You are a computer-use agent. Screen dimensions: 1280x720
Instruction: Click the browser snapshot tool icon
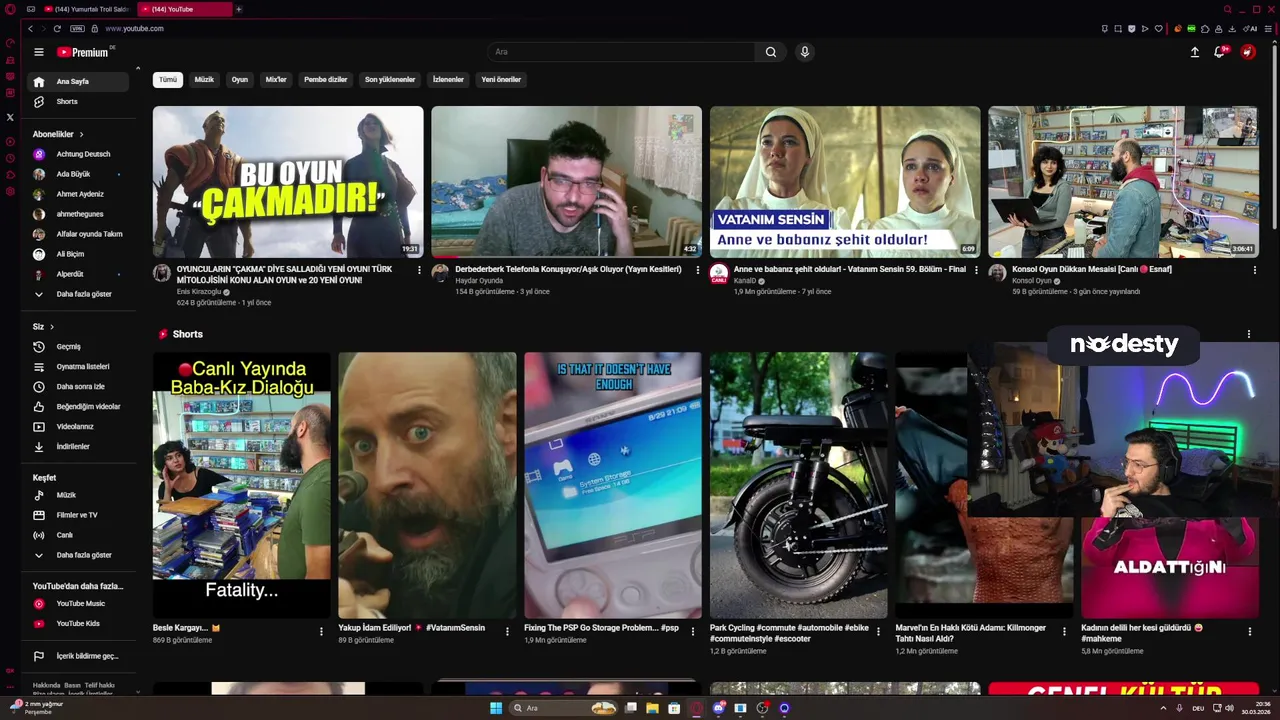coord(1118,29)
